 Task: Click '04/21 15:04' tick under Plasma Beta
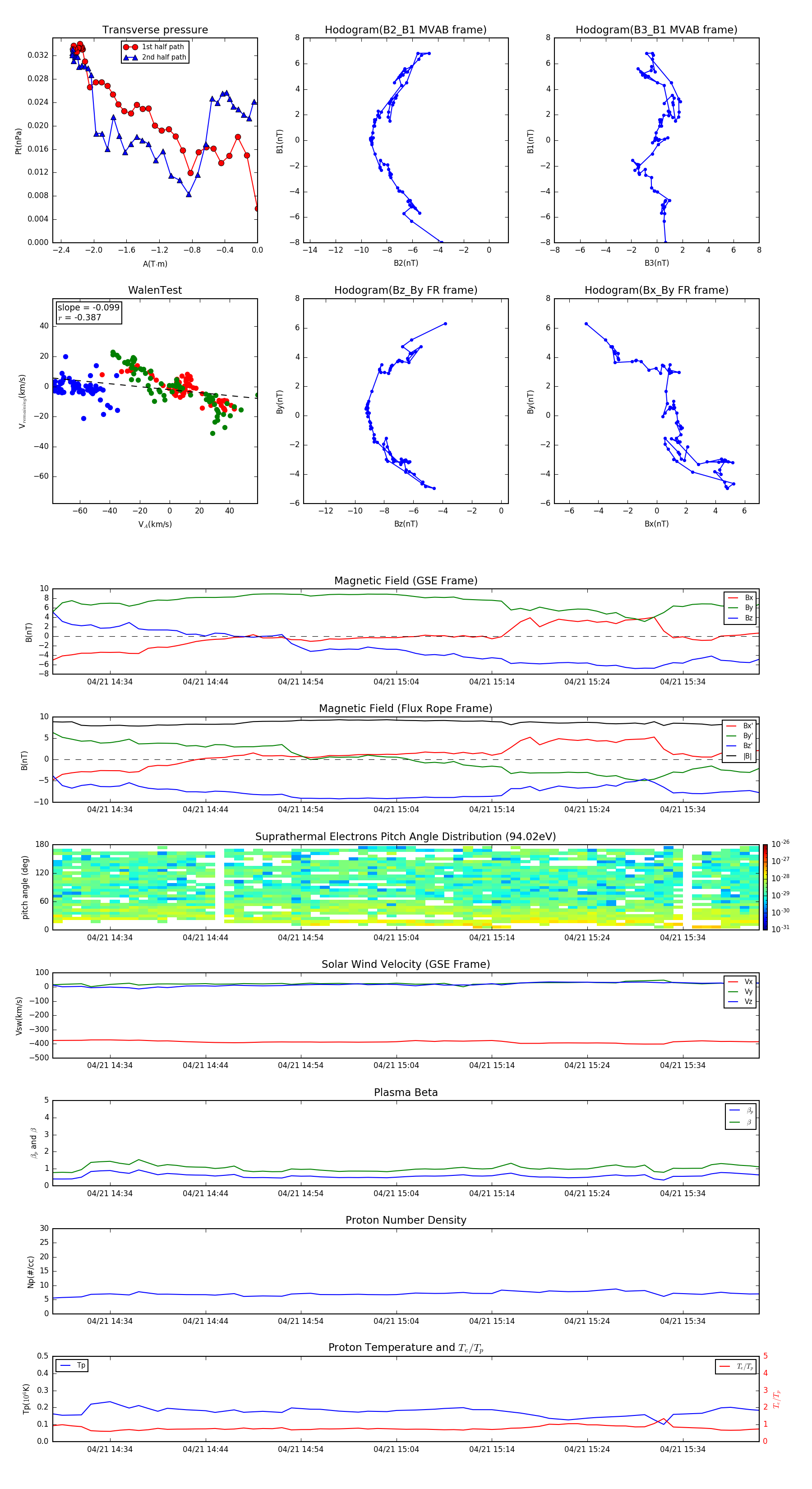click(396, 1193)
